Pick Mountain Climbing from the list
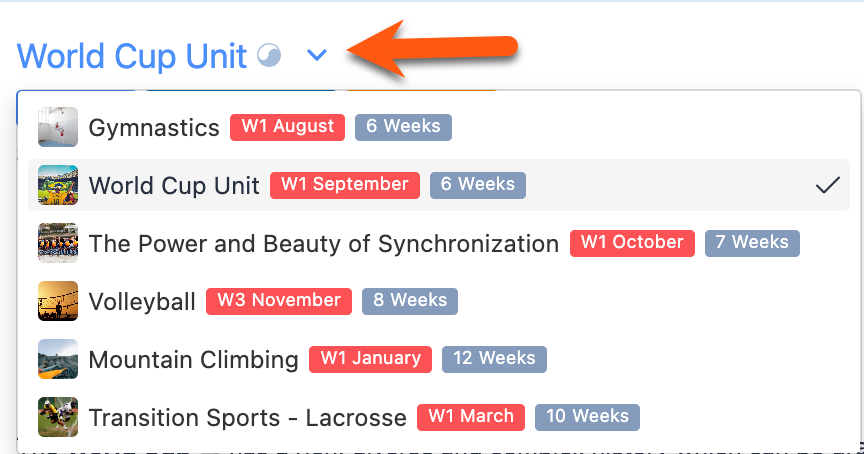This screenshot has width=864, height=454. pyautogui.click(x=193, y=360)
